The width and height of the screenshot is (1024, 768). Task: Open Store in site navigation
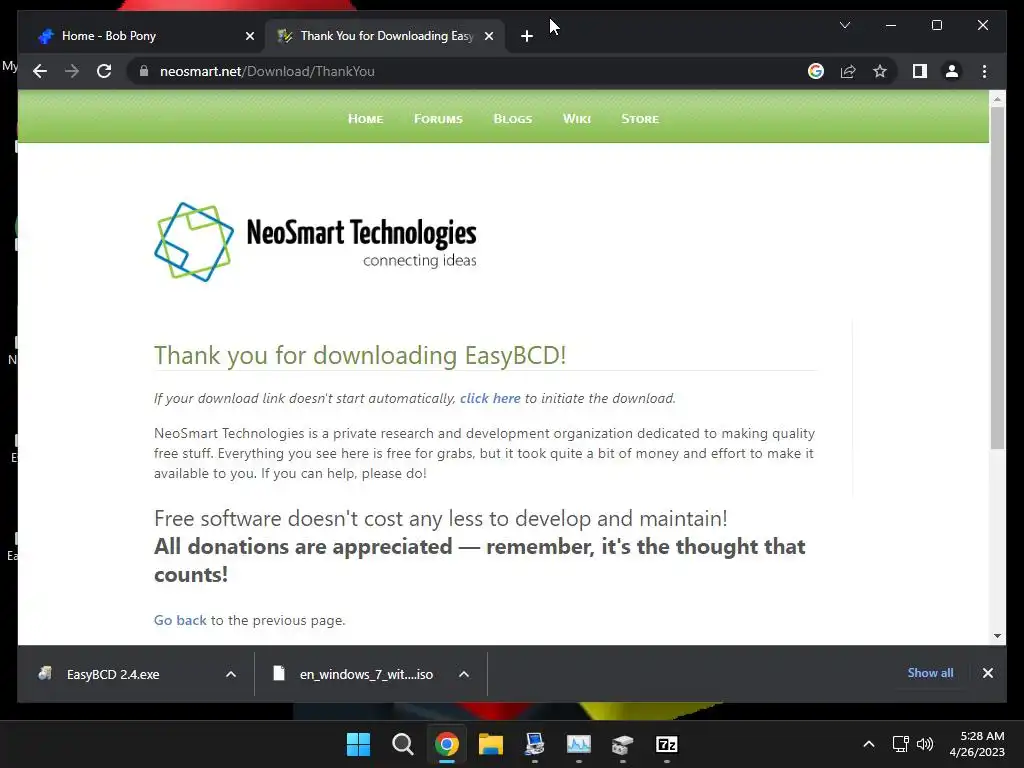click(640, 119)
